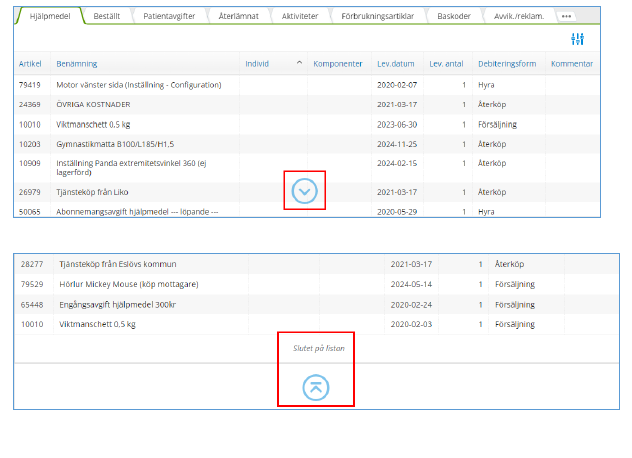Open the column settings sliders icon

[577, 39]
